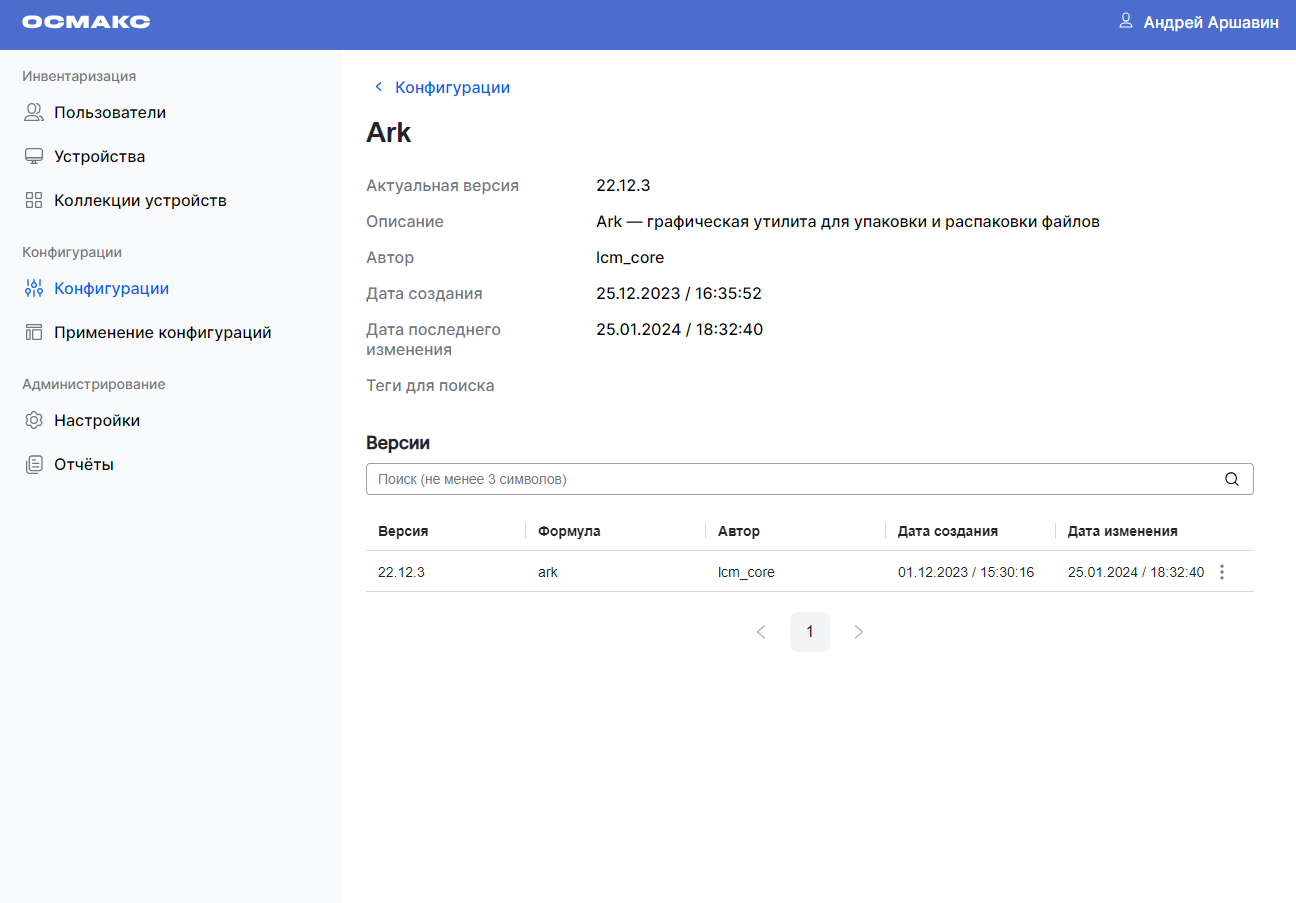1296x903 pixels.
Task: Go back using the Конфигурации chevron arrow
Action: [378, 87]
